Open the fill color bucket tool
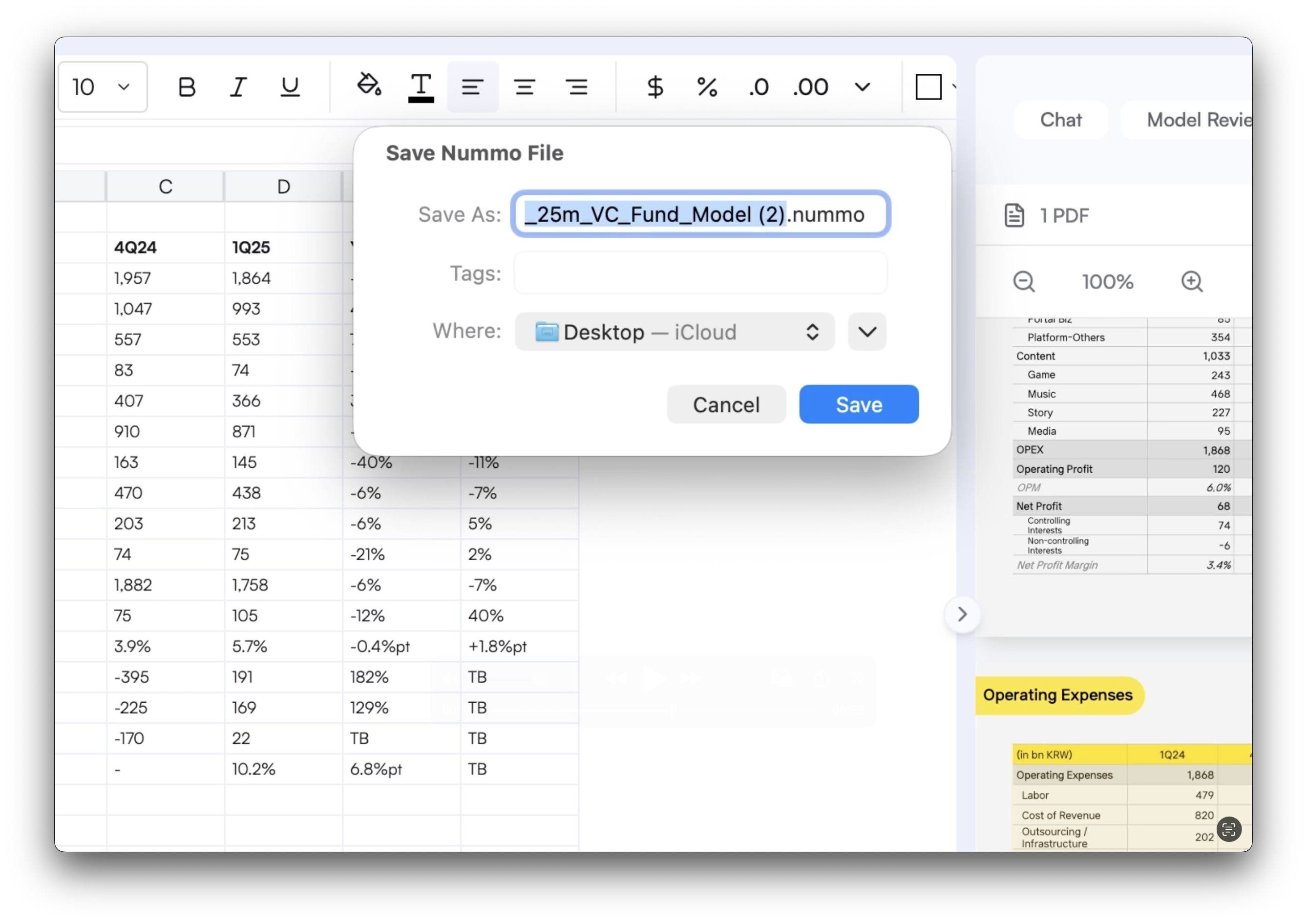This screenshot has height=924, width=1307. (369, 85)
